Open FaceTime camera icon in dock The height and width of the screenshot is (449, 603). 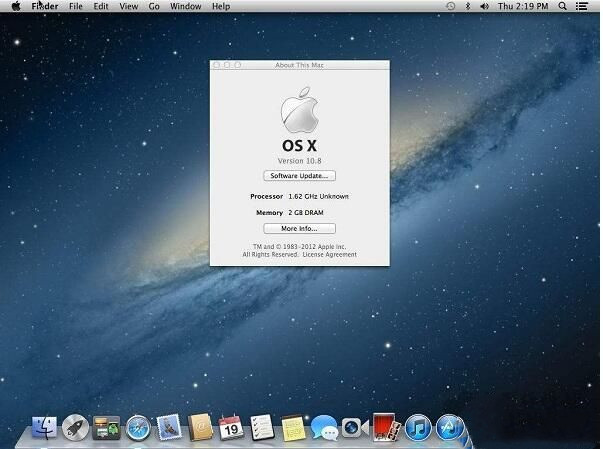(x=355, y=427)
